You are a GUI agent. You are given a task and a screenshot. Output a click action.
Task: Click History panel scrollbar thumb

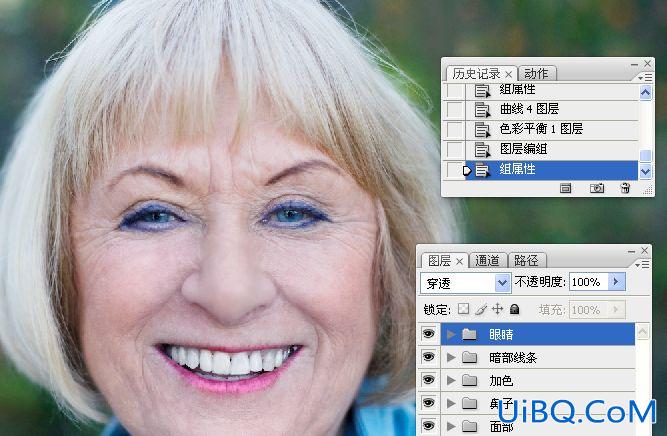(x=646, y=156)
